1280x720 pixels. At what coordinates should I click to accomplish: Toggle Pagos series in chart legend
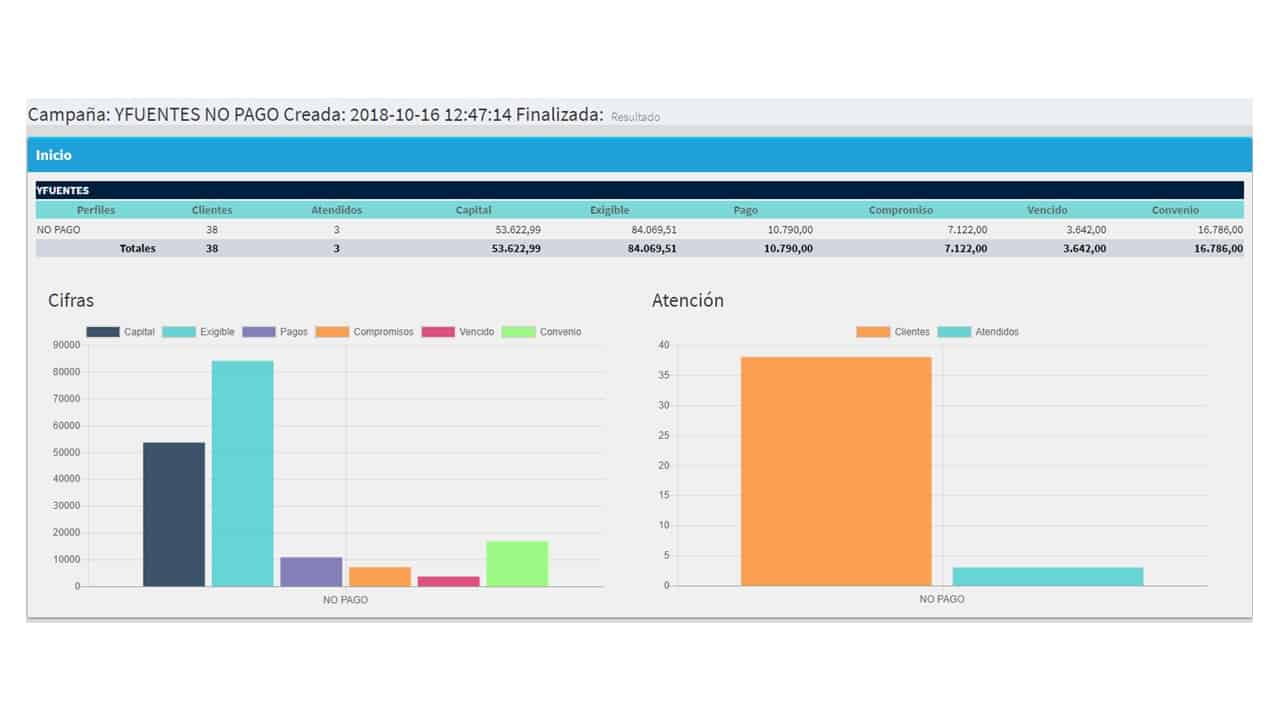coord(275,332)
